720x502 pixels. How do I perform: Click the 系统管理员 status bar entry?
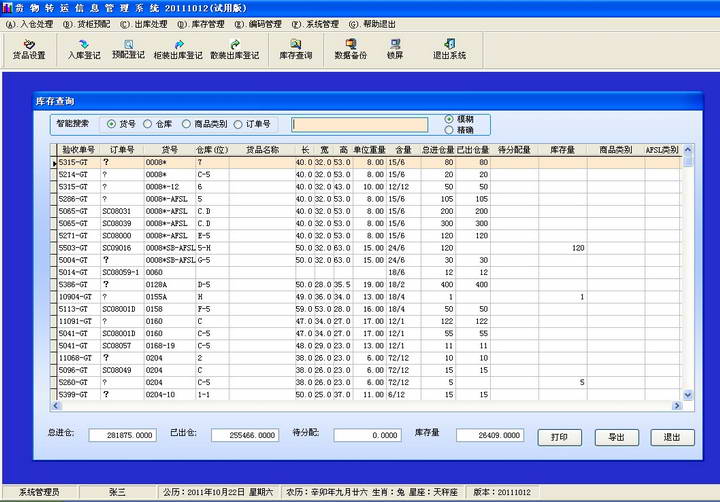(39, 492)
